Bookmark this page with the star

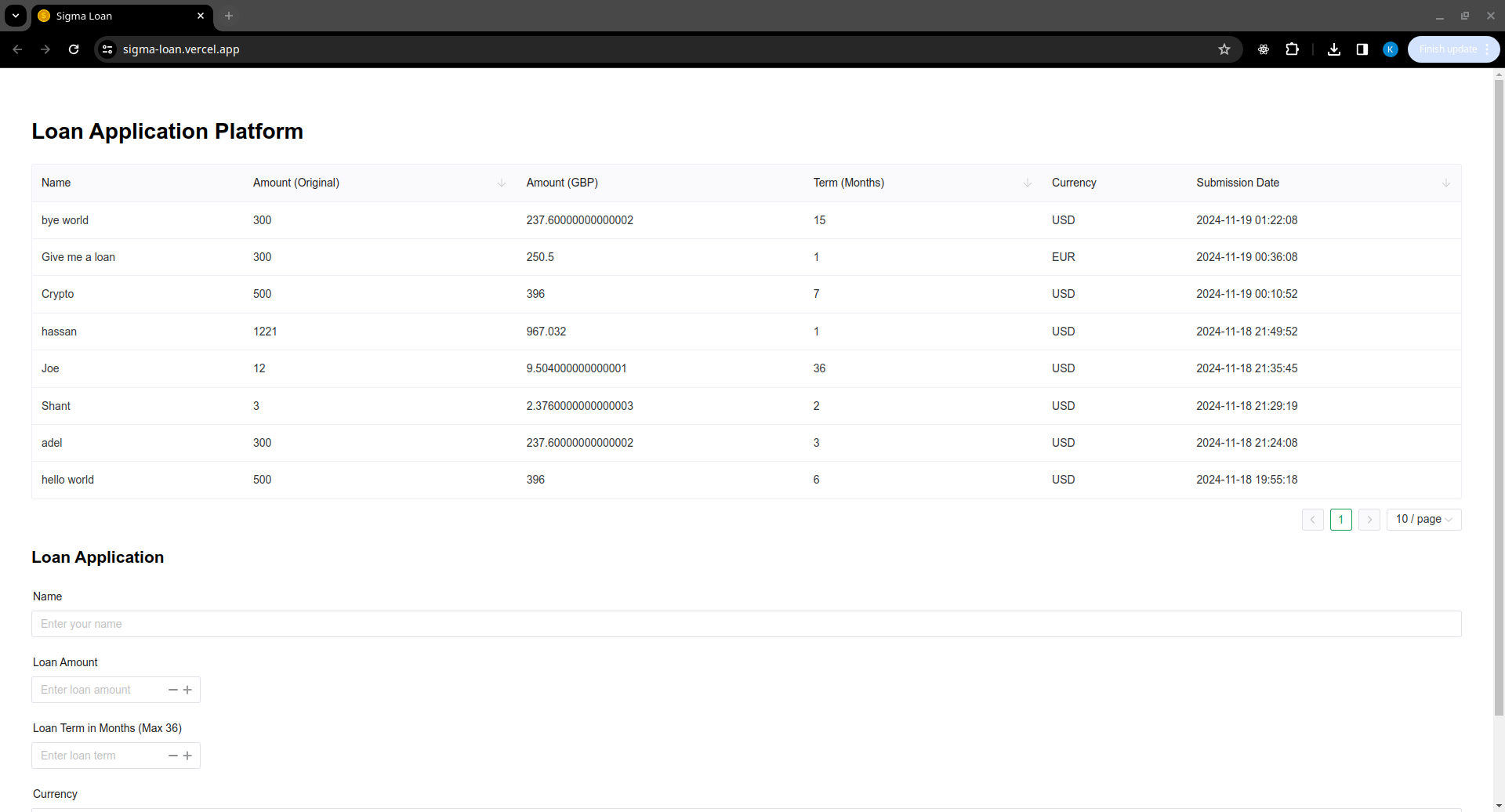[1224, 49]
